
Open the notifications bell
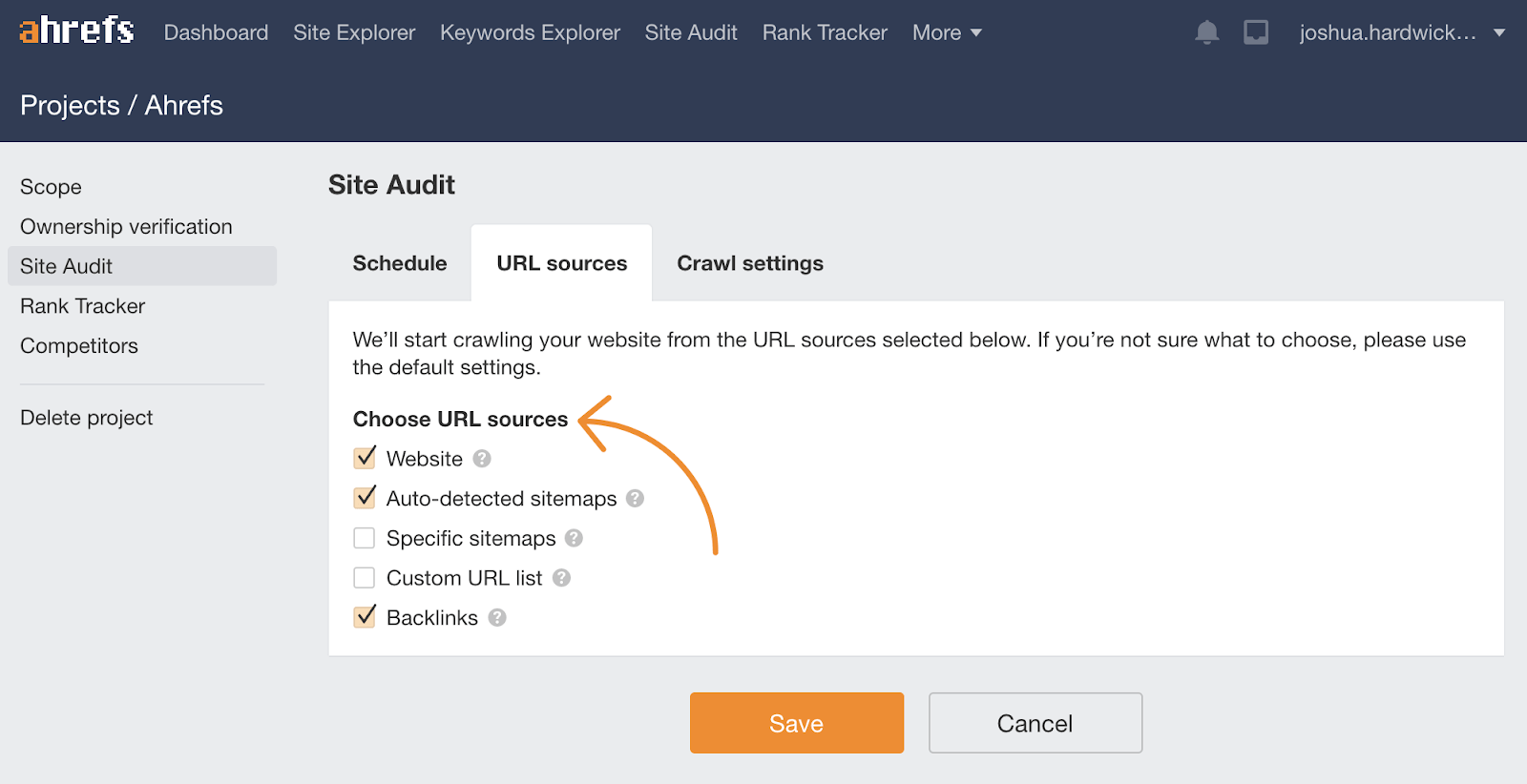point(1206,32)
